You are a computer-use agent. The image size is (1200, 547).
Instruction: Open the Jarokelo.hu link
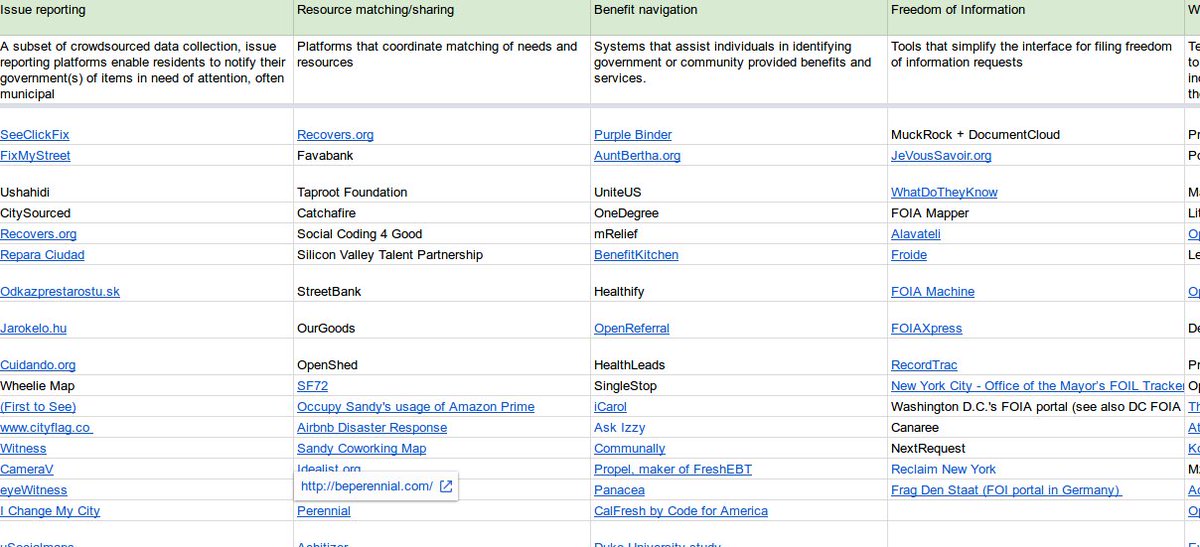coord(33,328)
